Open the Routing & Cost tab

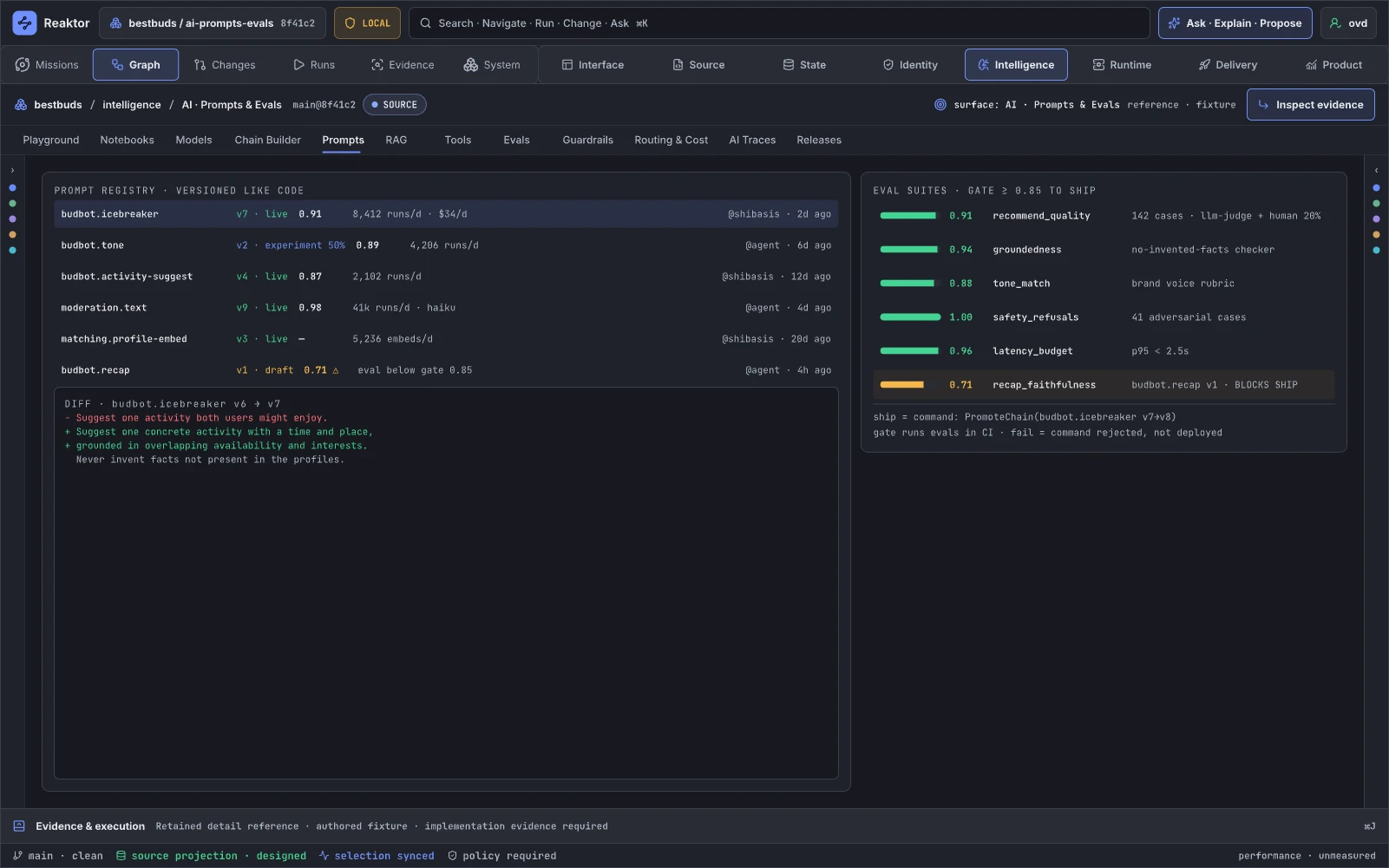[671, 140]
